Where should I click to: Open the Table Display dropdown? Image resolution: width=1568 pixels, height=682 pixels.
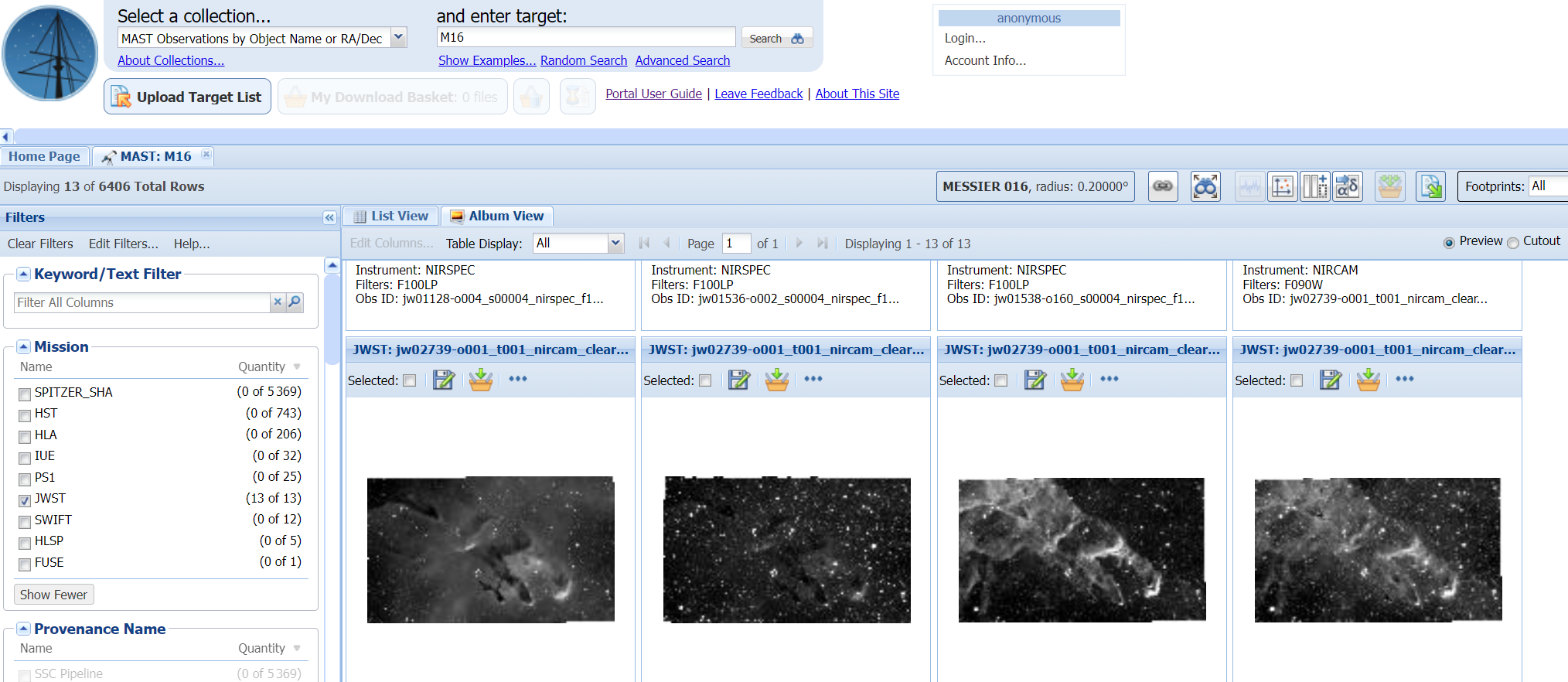[615, 244]
